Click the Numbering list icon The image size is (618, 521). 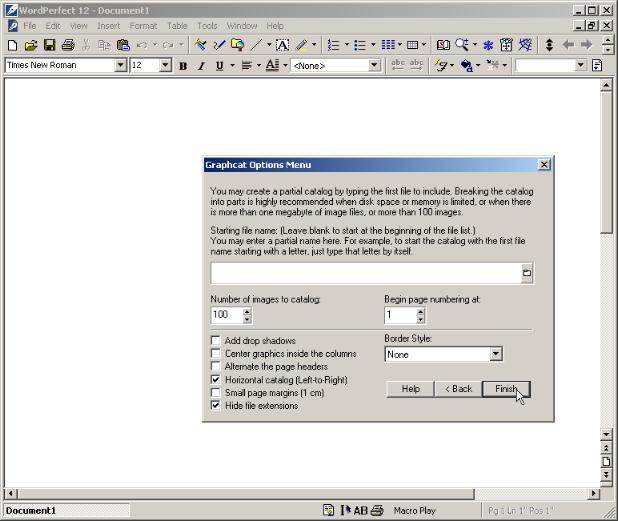point(333,45)
